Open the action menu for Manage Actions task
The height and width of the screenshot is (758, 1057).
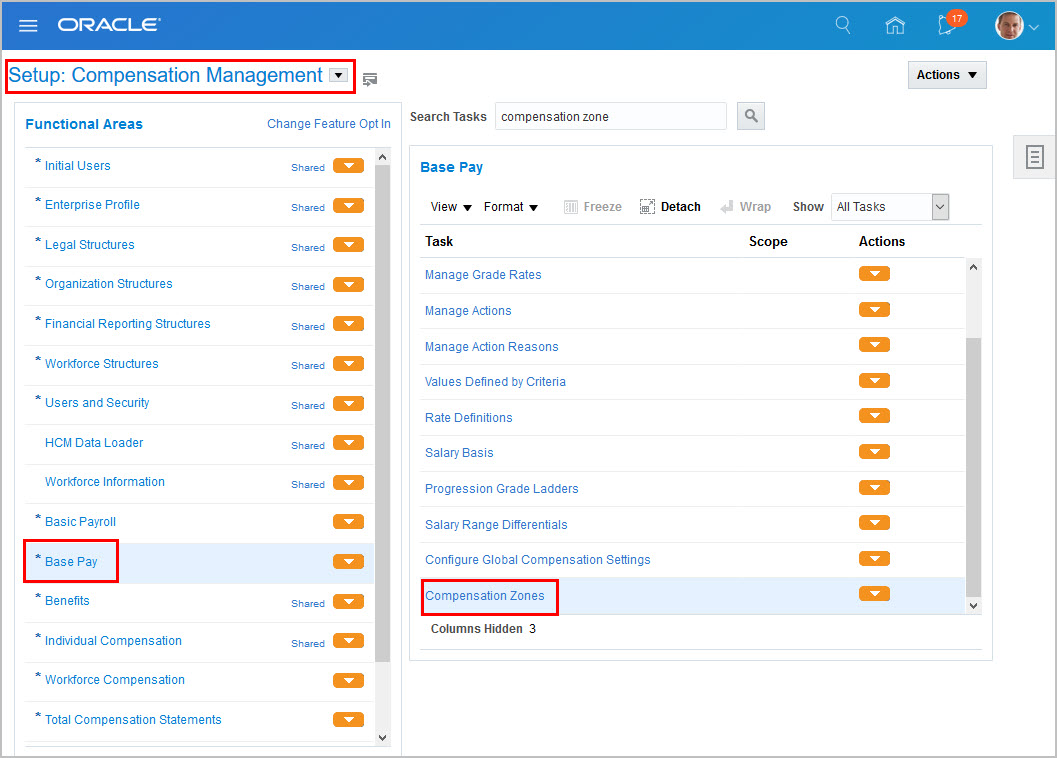coord(874,310)
